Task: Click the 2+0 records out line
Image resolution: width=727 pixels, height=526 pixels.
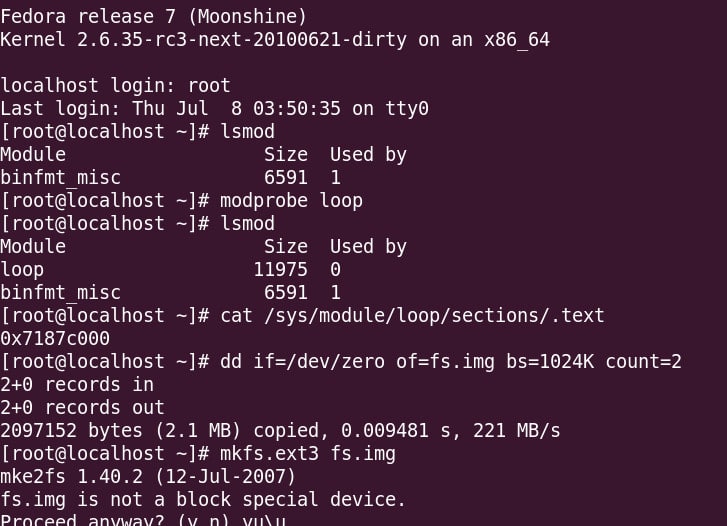Action: (82, 408)
